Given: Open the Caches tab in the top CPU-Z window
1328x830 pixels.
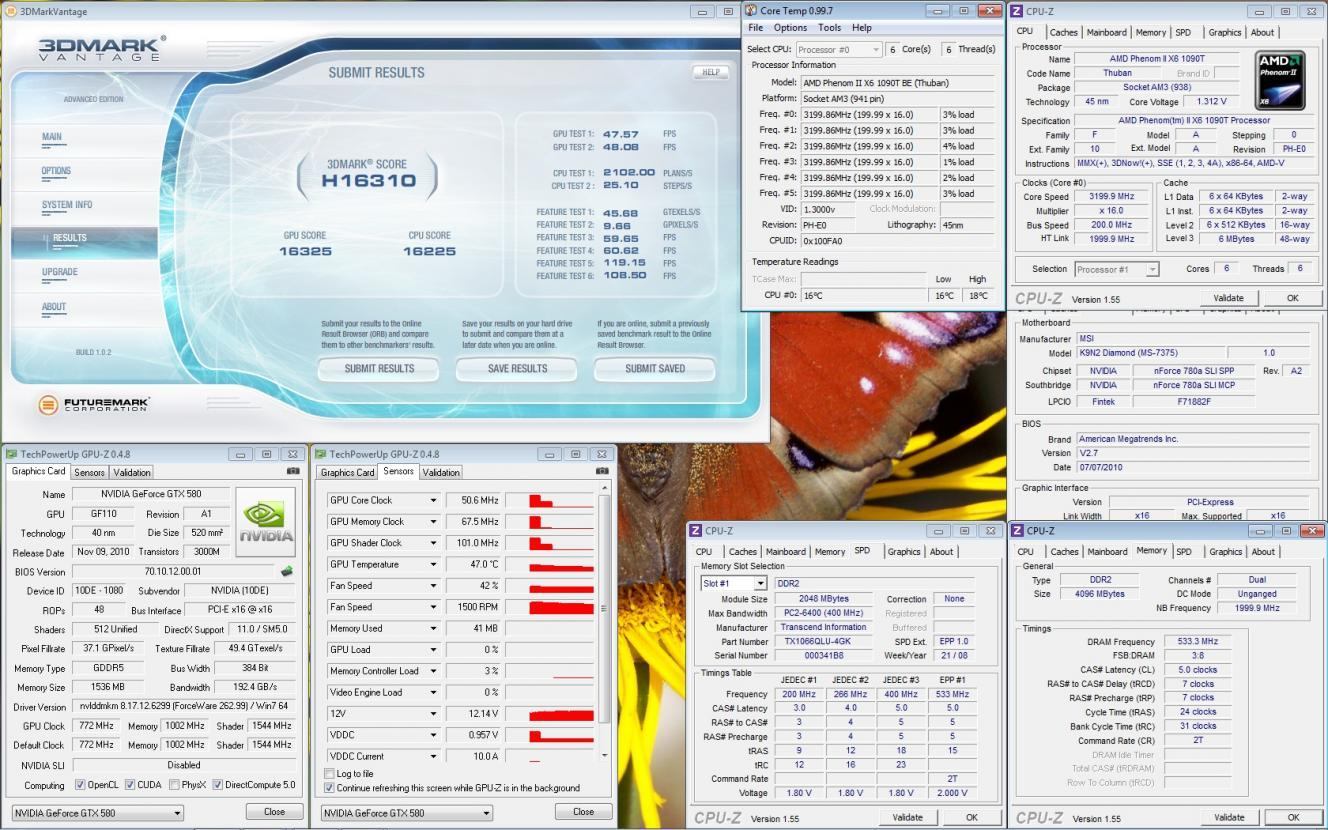Looking at the screenshot, I should (1063, 32).
